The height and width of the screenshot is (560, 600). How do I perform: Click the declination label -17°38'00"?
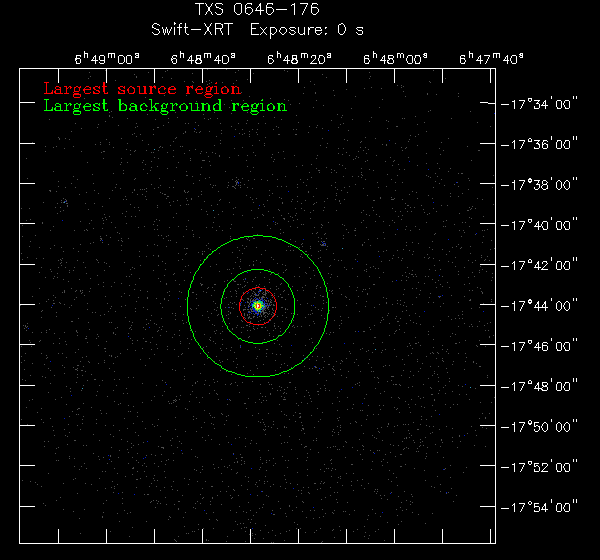coord(539,185)
